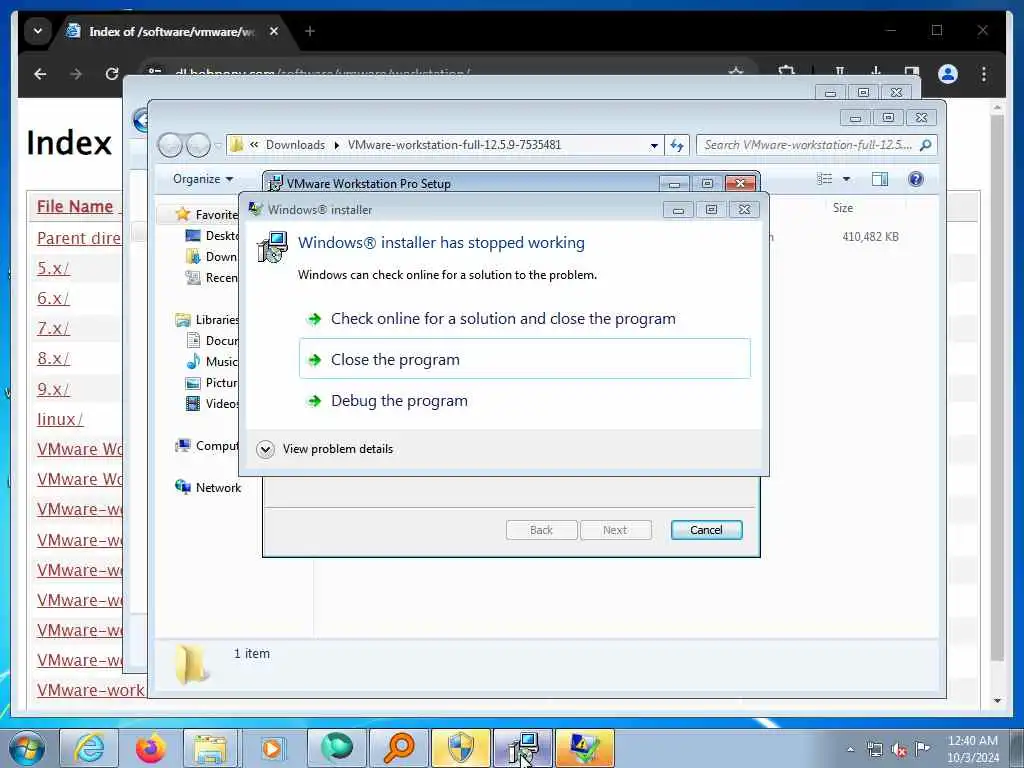Viewport: 1024px width, 768px height.
Task: Click the Windows Start button
Action: tap(27, 748)
